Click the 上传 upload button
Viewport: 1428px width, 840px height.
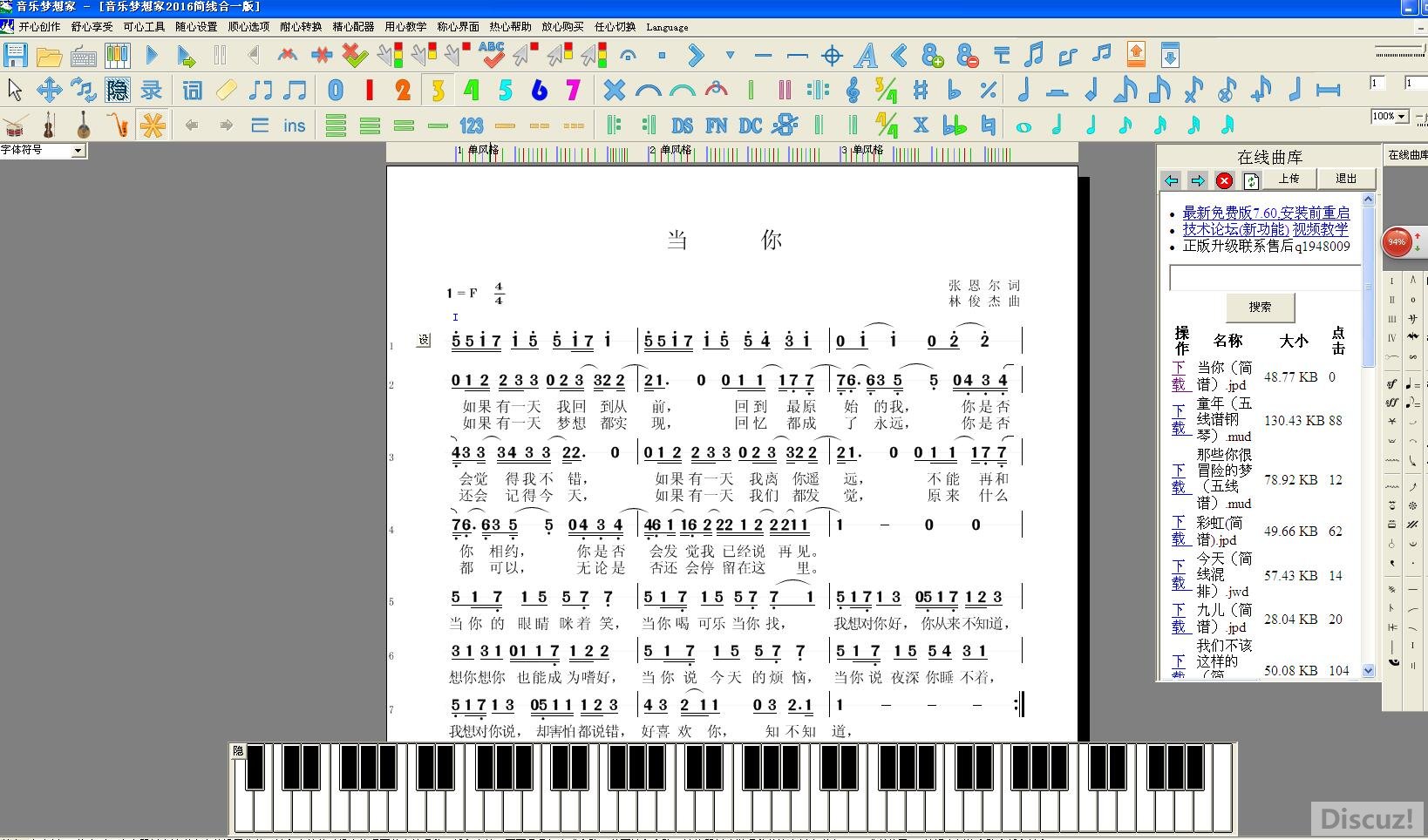click(1289, 180)
